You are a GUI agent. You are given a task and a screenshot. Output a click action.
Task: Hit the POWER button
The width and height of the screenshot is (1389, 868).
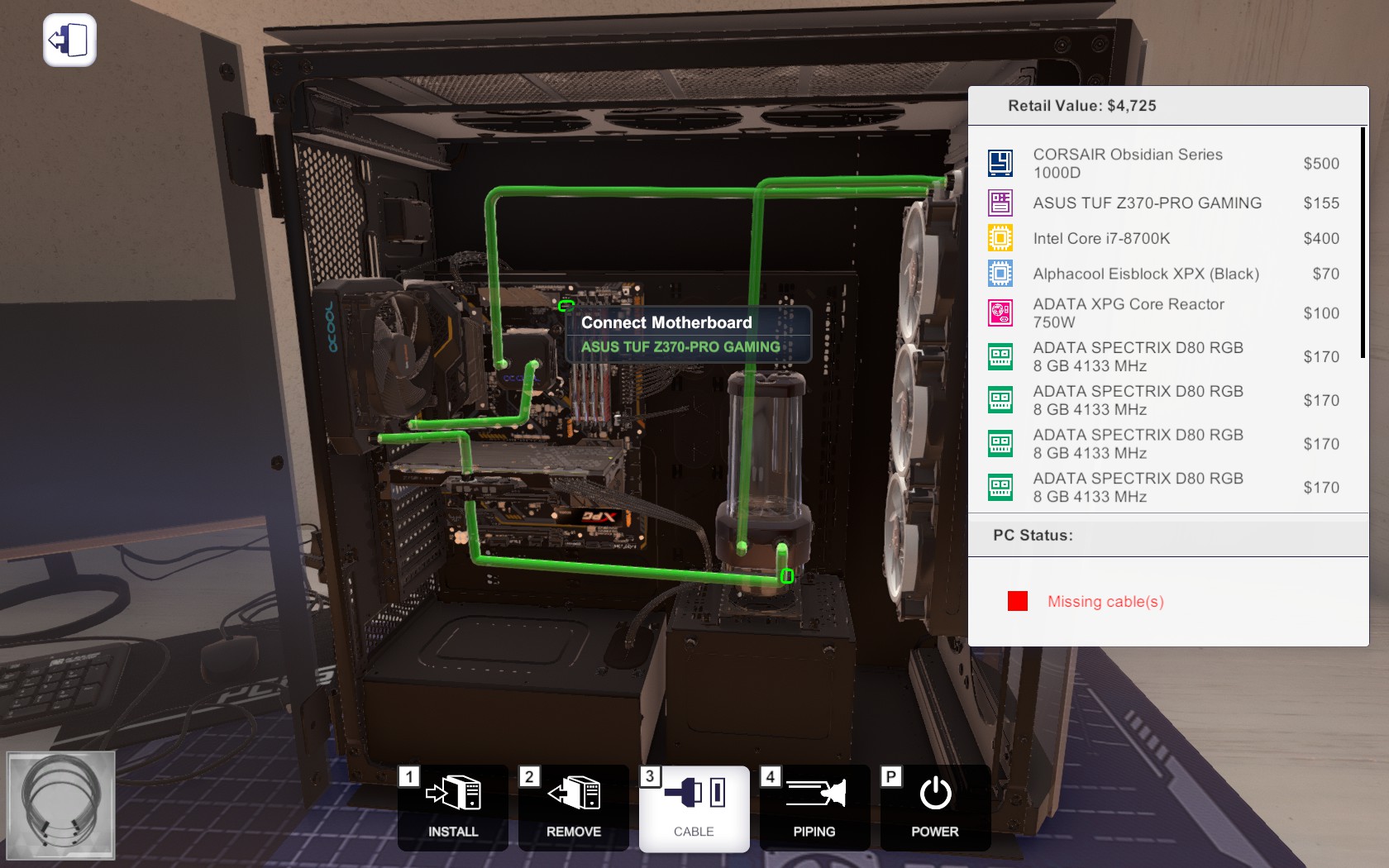tap(935, 808)
